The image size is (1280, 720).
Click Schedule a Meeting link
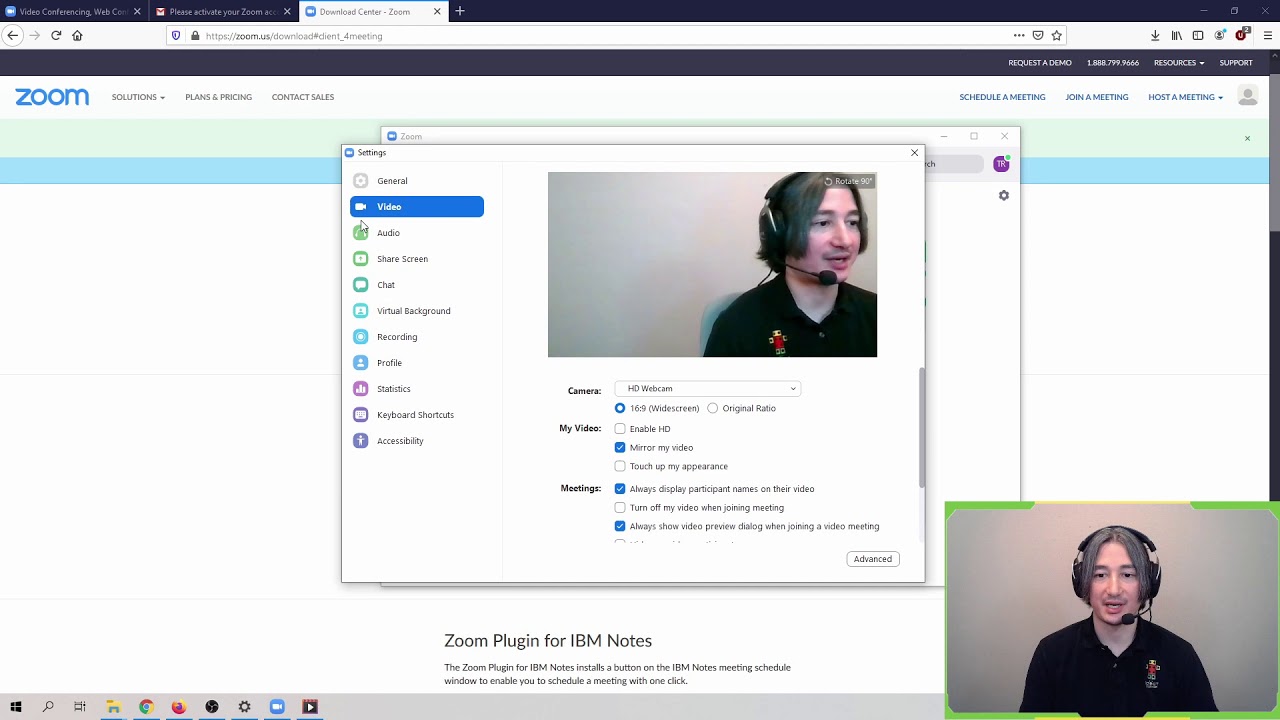click(x=1002, y=97)
